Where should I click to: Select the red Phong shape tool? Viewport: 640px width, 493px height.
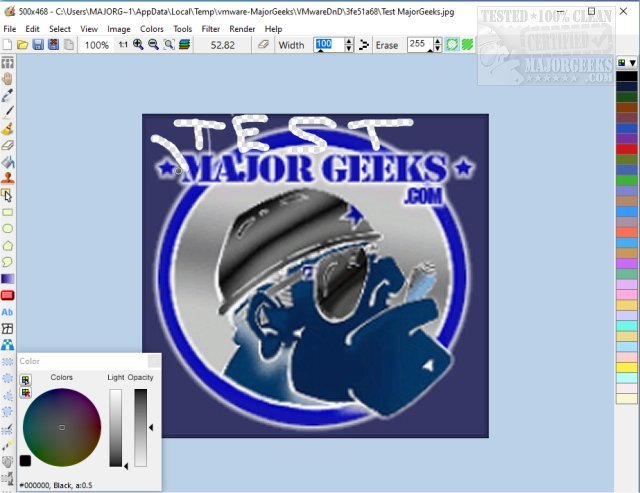point(7,295)
